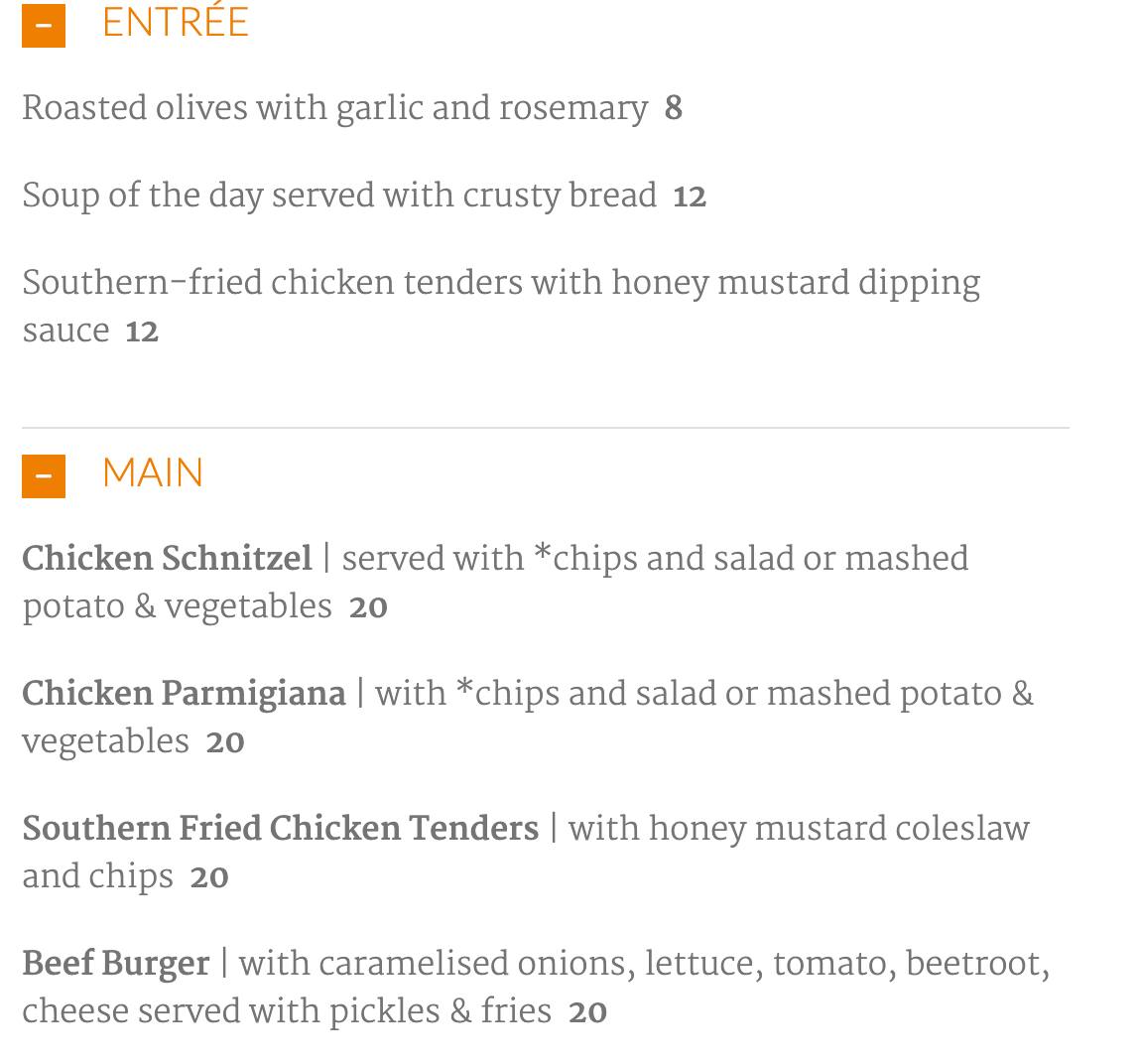Click the ENTRÉE section heading
This screenshot has height=1064, width=1139.
click(176, 22)
